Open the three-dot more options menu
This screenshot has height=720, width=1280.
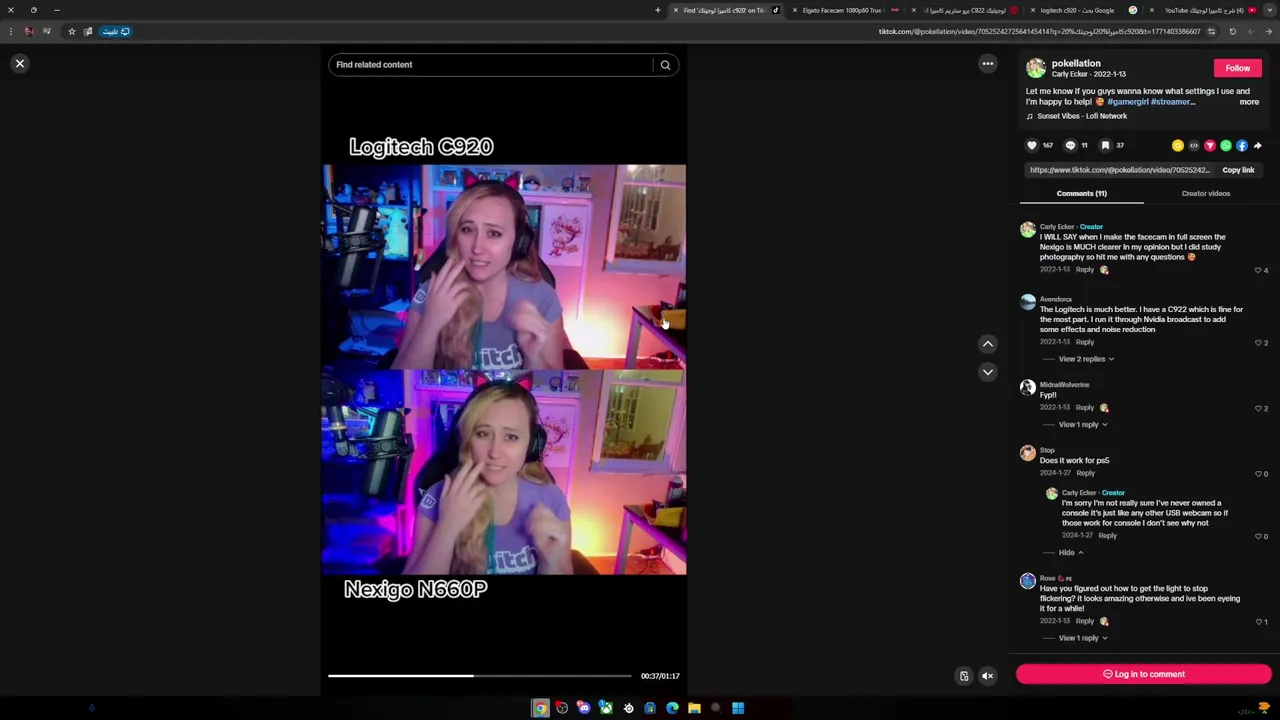pos(987,64)
